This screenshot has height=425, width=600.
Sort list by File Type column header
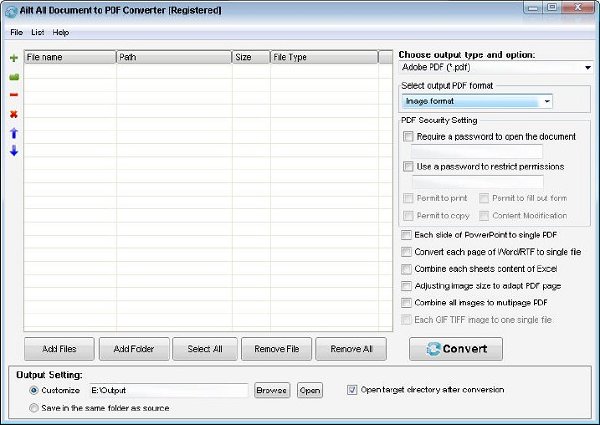(324, 57)
